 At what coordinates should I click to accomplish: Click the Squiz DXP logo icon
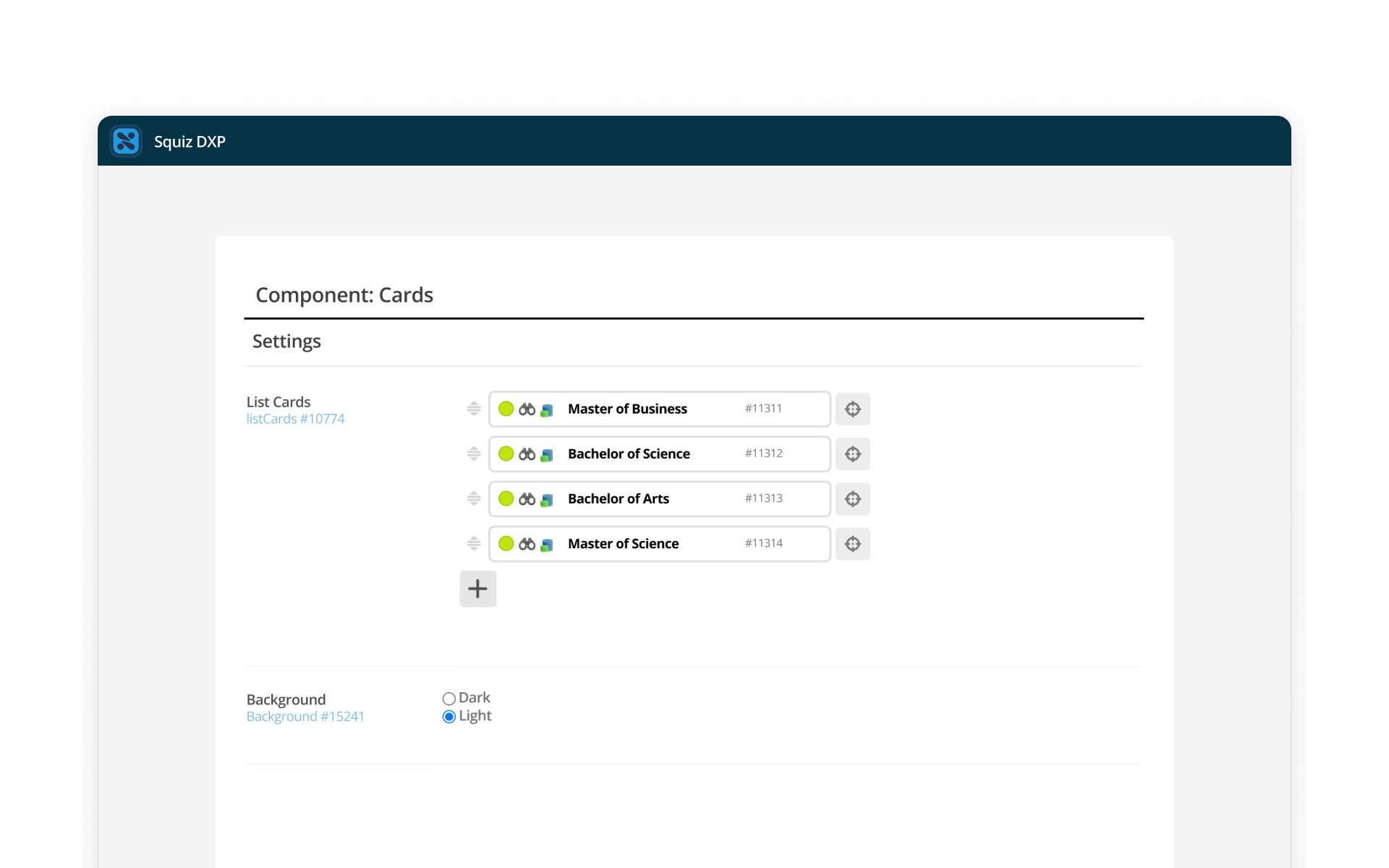point(126,141)
